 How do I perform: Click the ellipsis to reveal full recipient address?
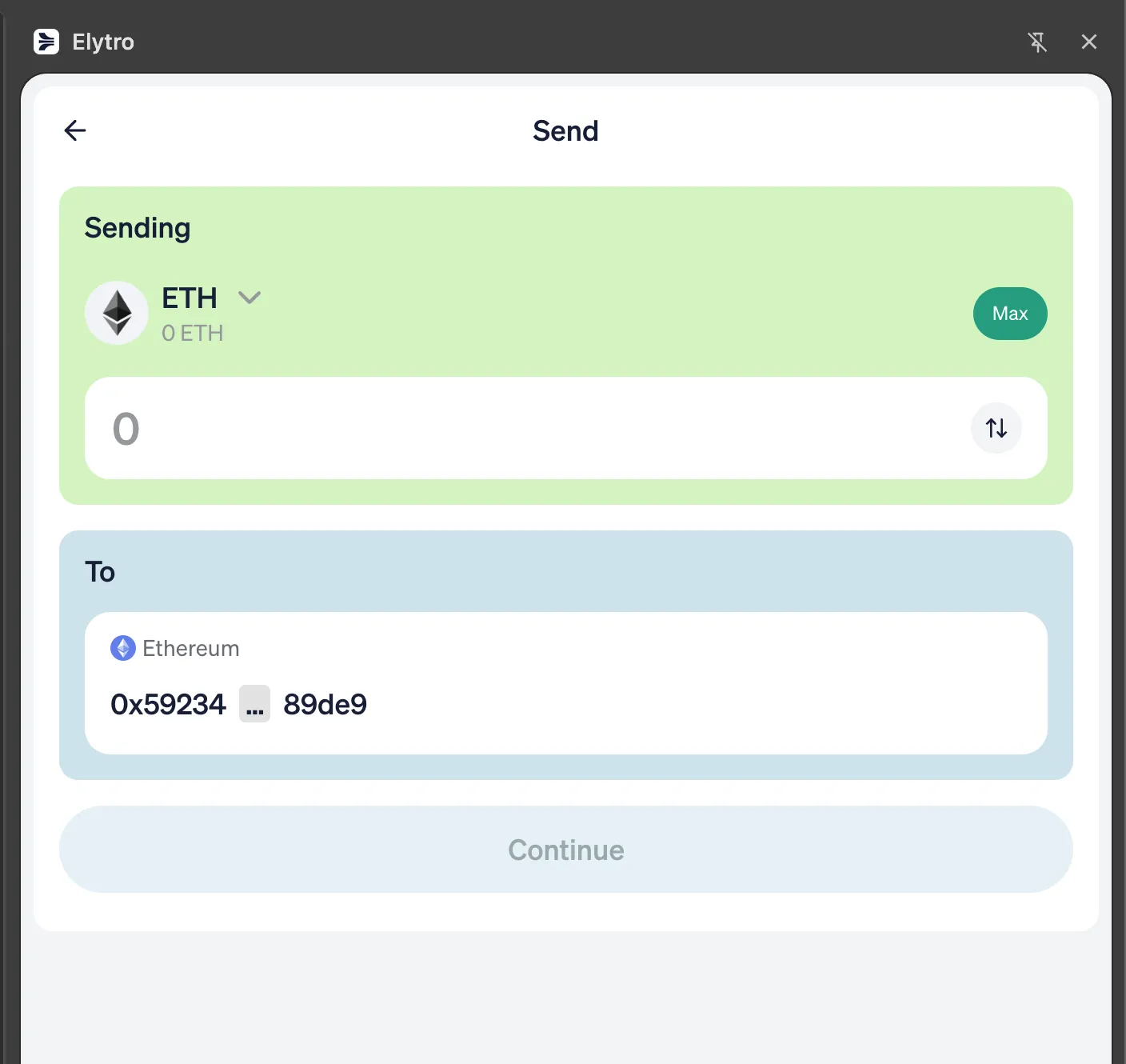[x=254, y=704]
